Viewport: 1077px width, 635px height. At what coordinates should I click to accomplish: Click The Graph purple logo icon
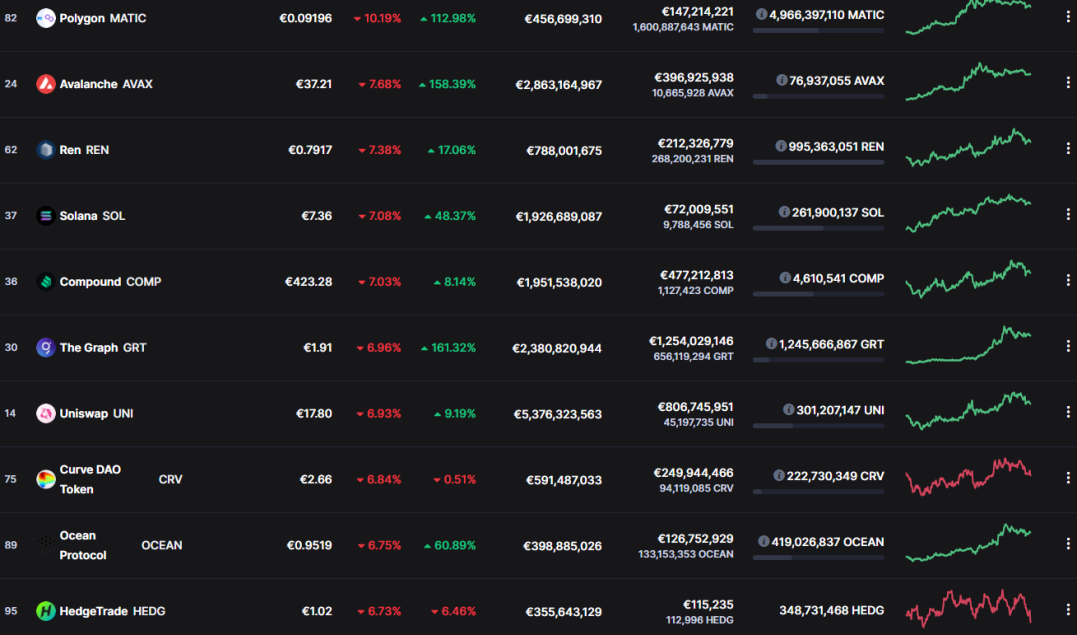45,348
